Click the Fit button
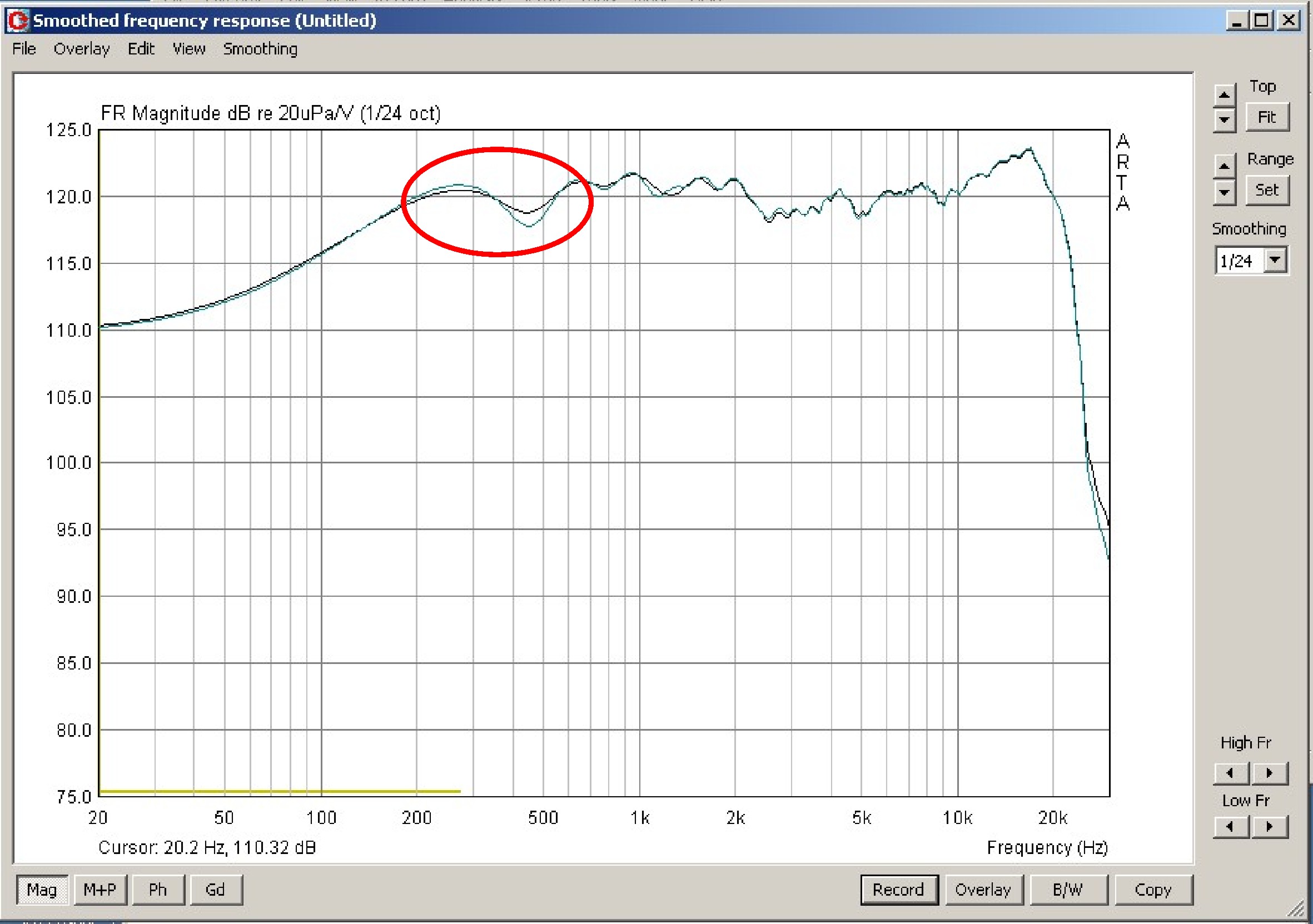Viewport: 1313px width, 924px height. pos(1267,117)
